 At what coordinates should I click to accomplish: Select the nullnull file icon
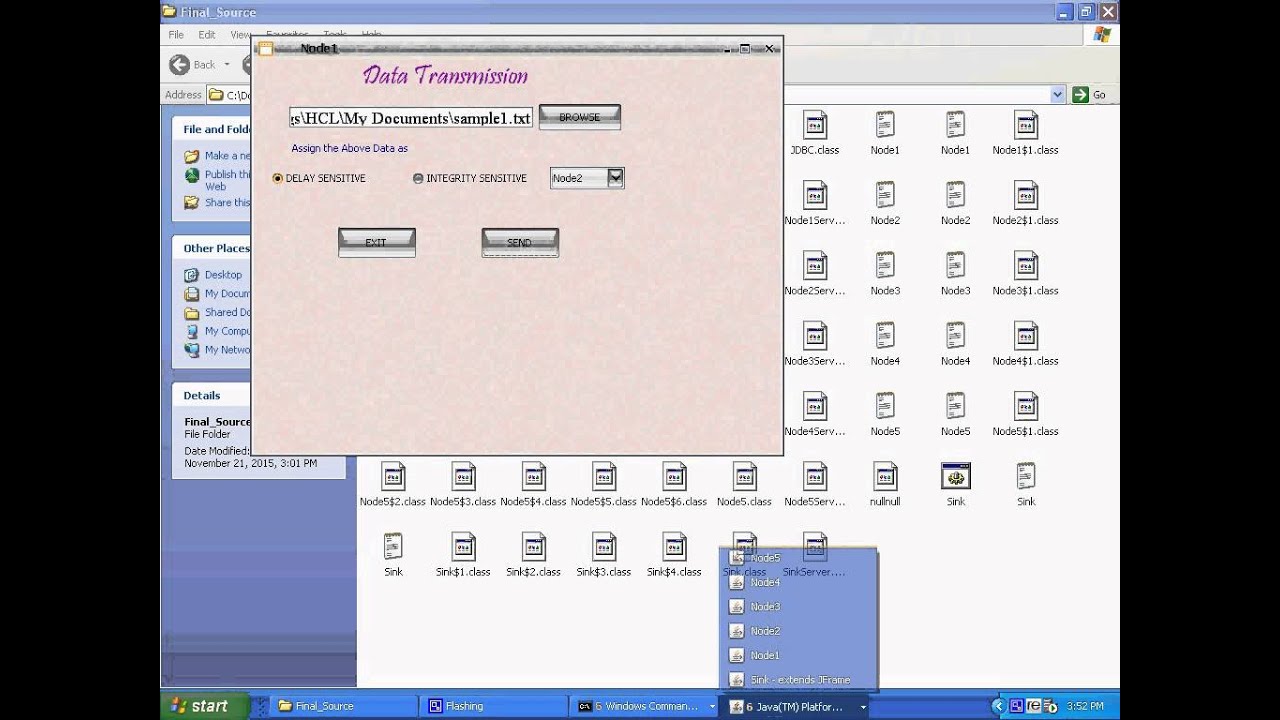tap(885, 477)
